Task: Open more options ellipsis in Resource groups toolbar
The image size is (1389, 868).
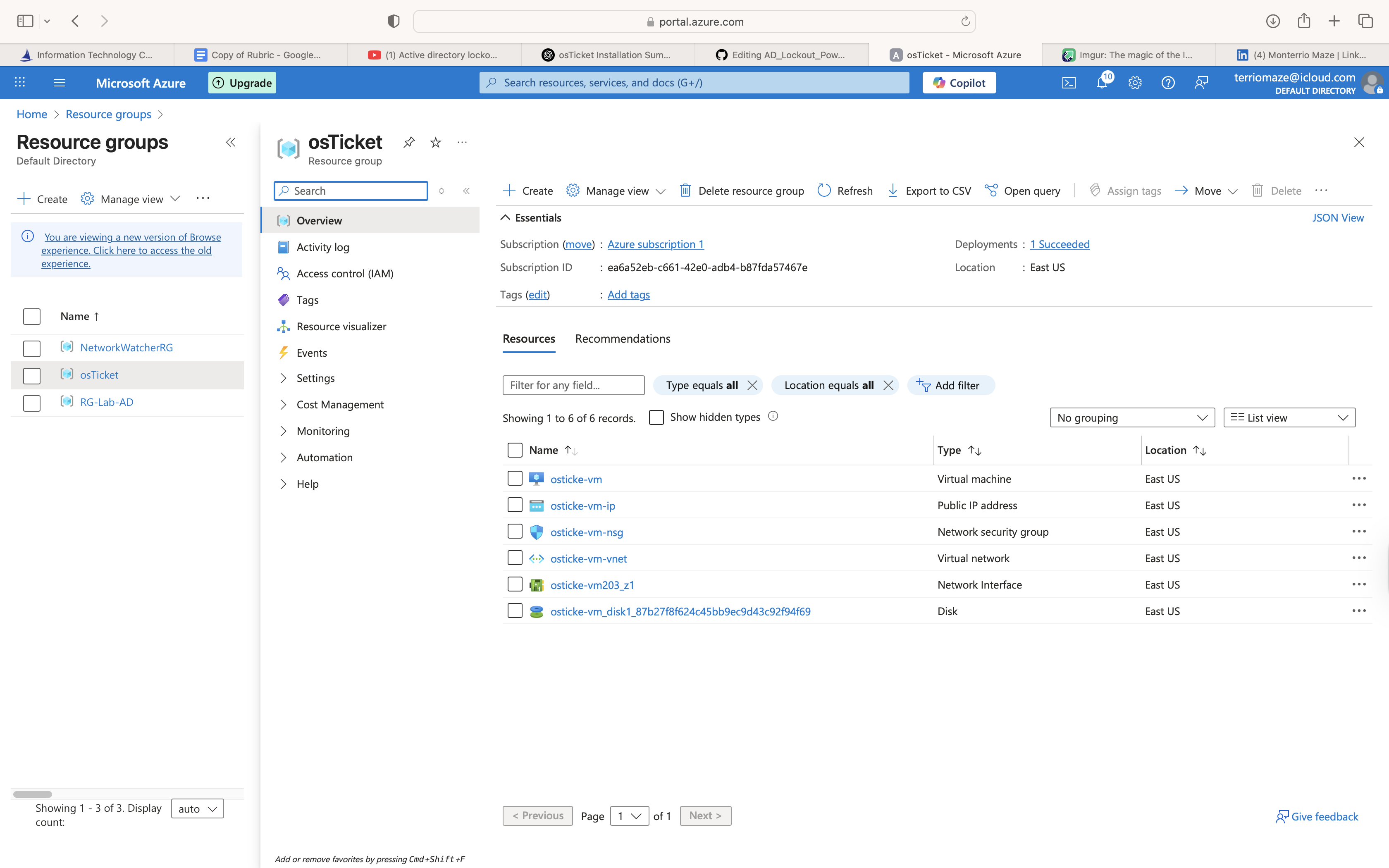Action: tap(203, 199)
